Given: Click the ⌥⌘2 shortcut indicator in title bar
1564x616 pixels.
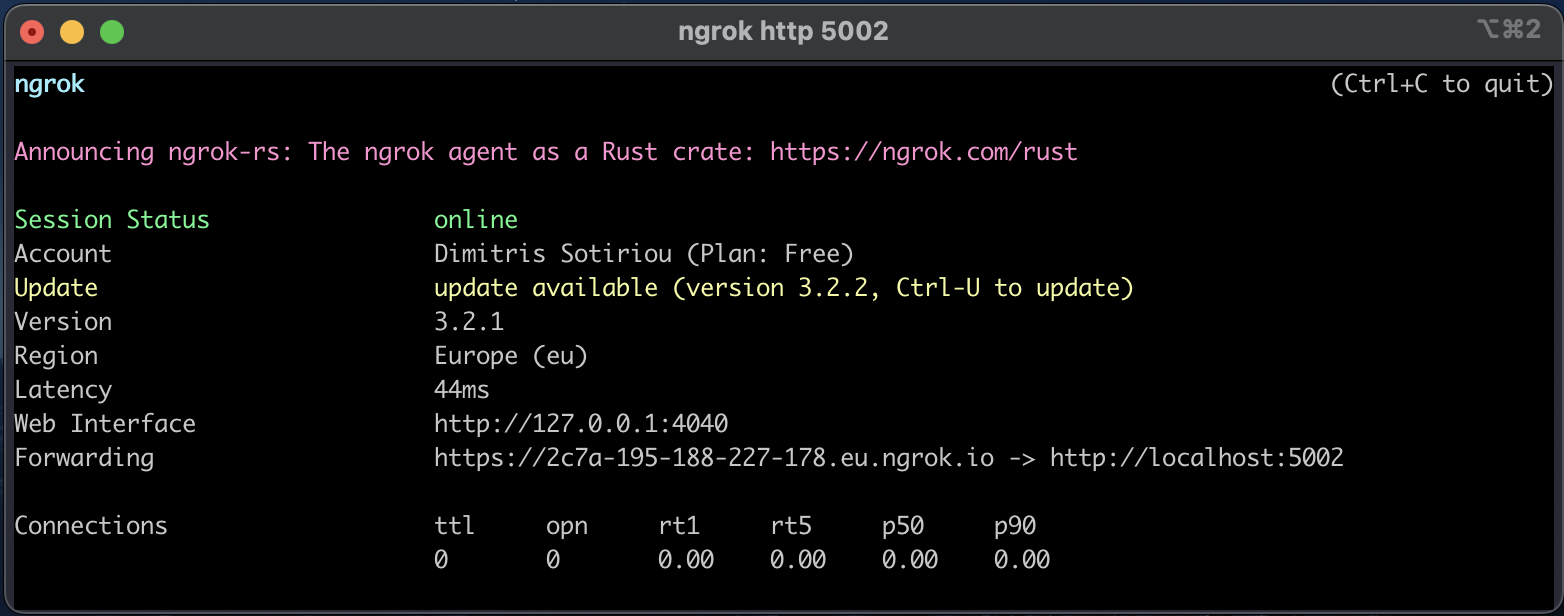Looking at the screenshot, I should [x=1508, y=30].
